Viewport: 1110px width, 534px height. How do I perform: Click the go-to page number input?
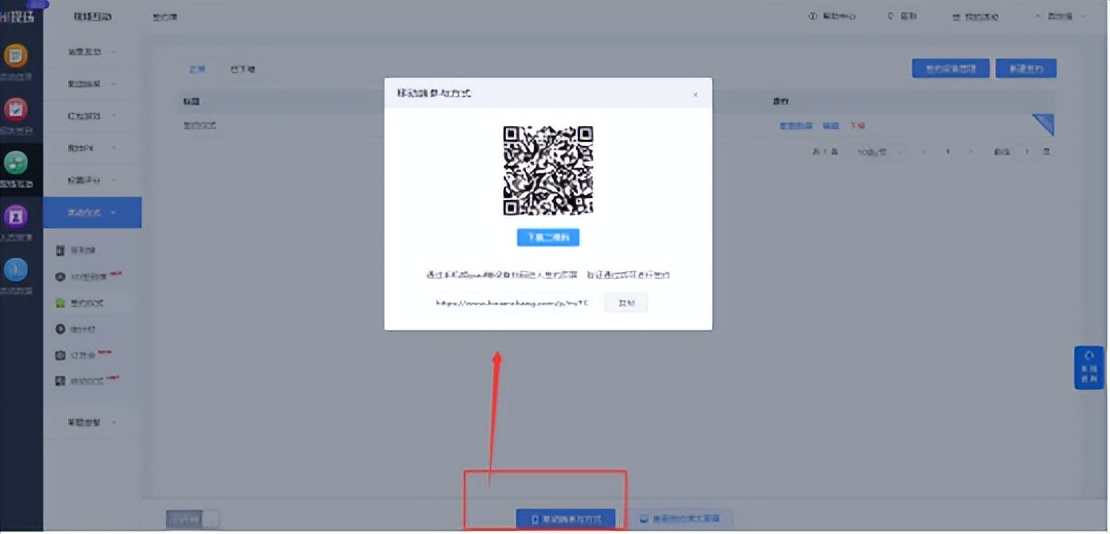[1026, 152]
